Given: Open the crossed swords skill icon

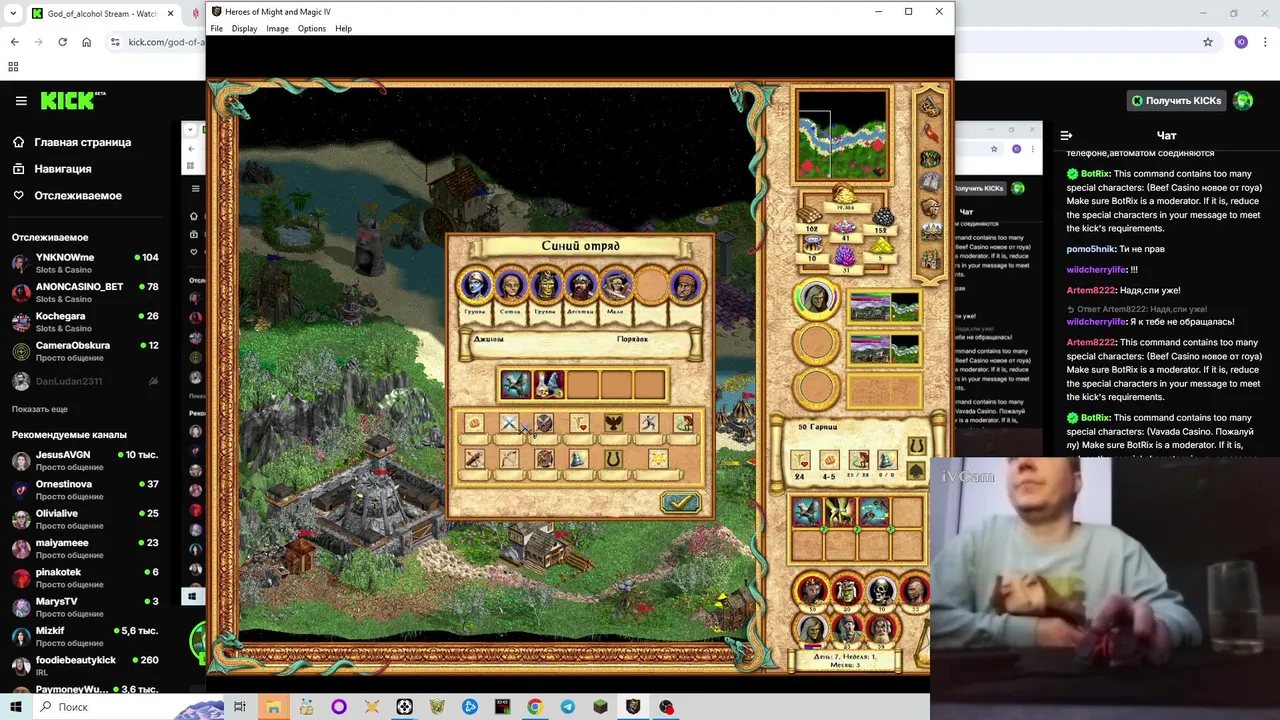Looking at the screenshot, I should tap(509, 424).
